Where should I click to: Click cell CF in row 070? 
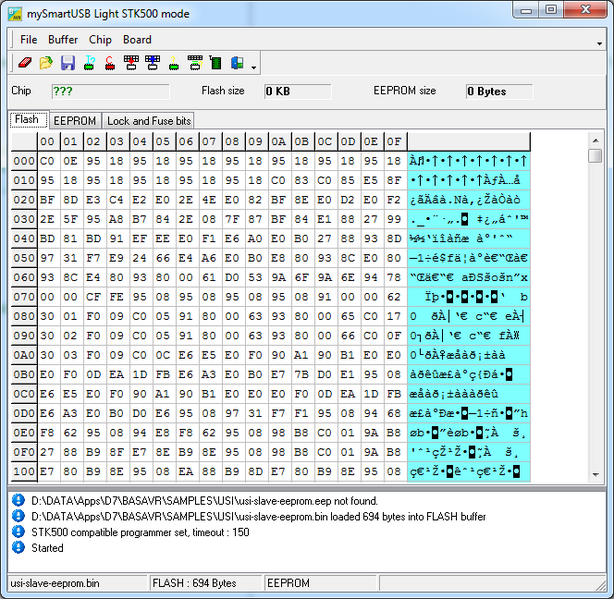pyautogui.click(x=94, y=297)
